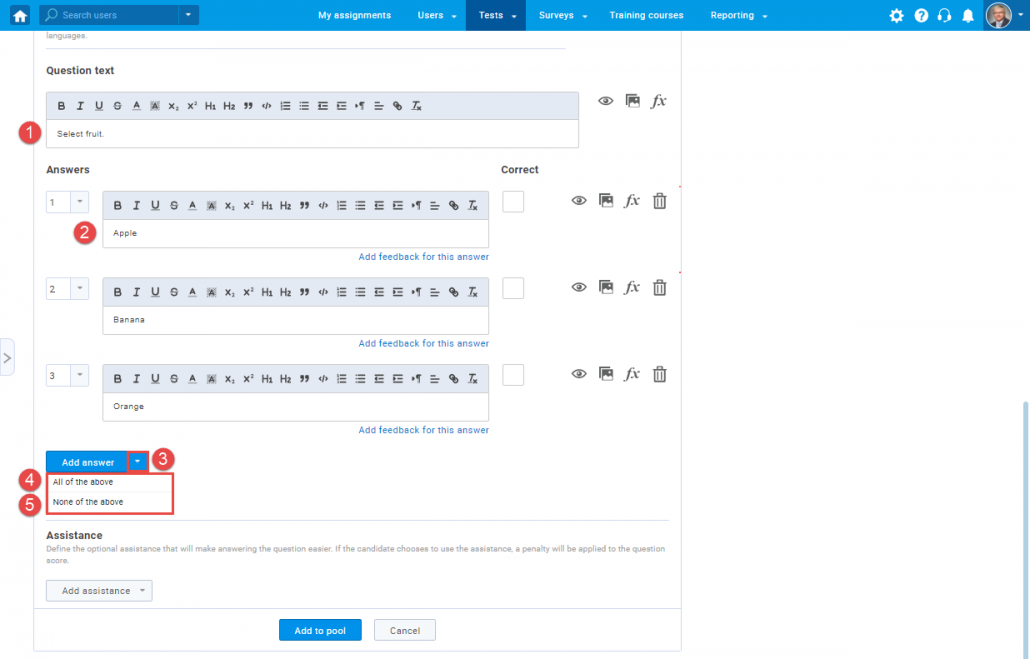This screenshot has width=1030, height=659.
Task: Open the Surveys menu
Action: click(562, 15)
